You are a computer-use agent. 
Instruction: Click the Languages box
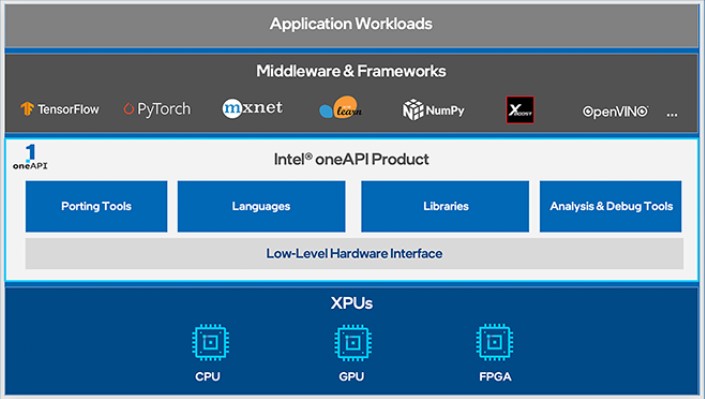click(261, 206)
